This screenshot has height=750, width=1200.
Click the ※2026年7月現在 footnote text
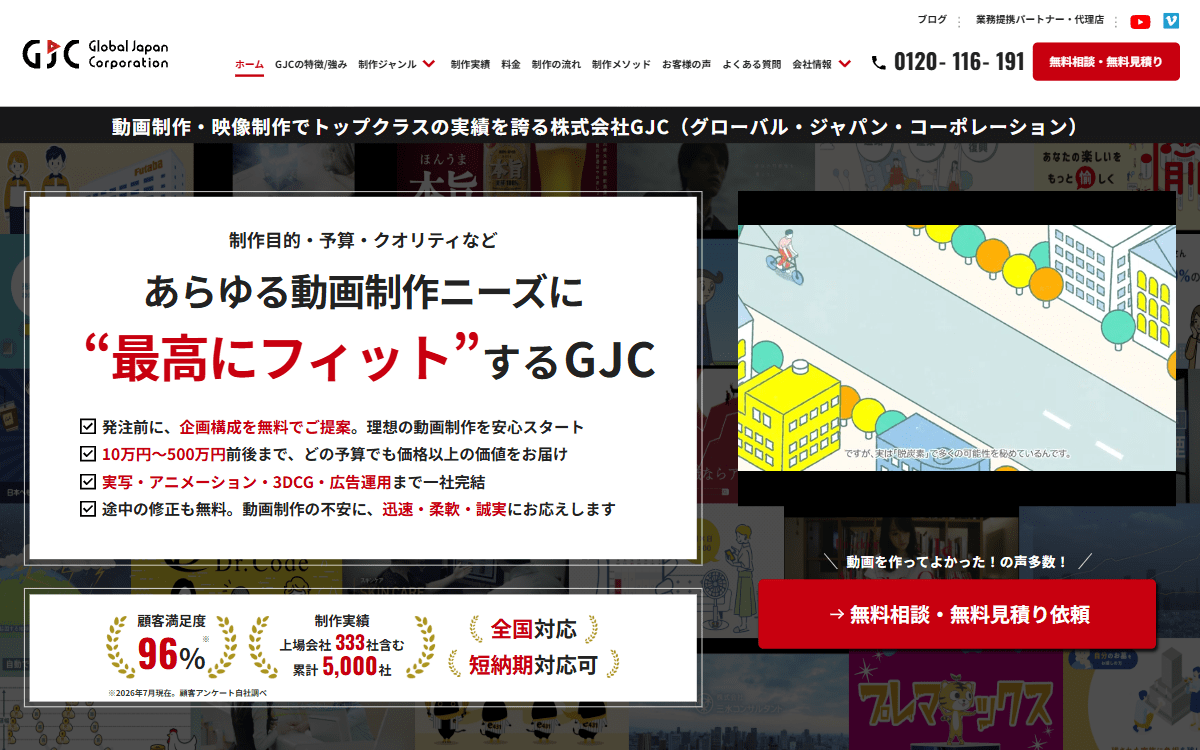(188, 692)
